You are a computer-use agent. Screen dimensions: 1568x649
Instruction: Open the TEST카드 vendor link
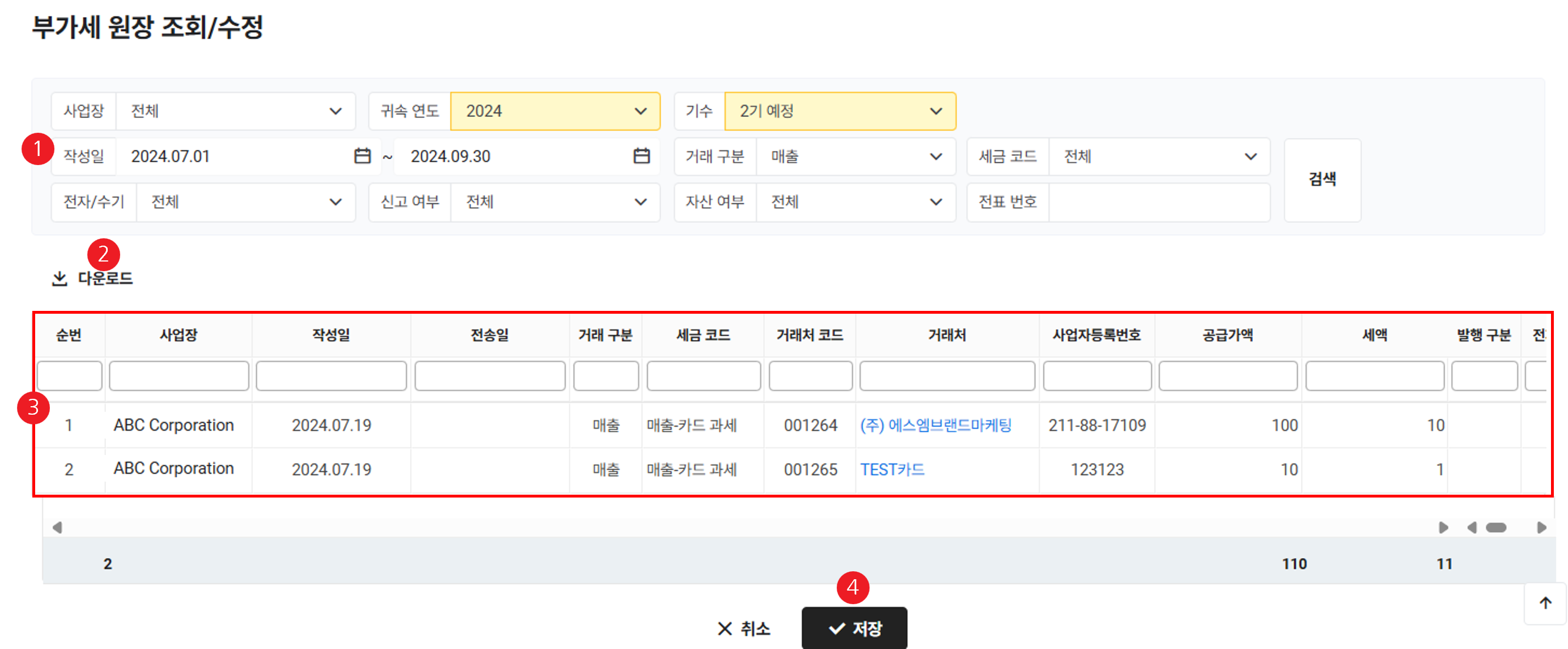[892, 469]
